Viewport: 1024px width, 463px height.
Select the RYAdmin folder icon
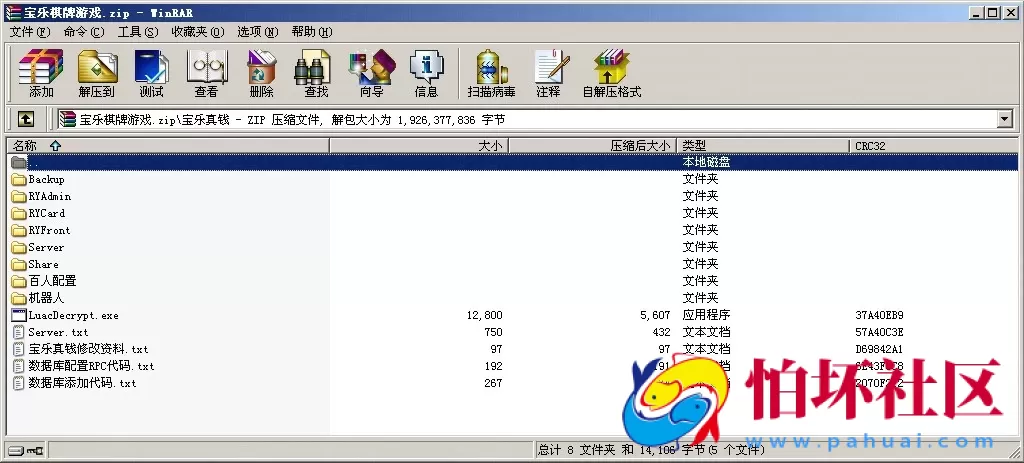point(19,196)
